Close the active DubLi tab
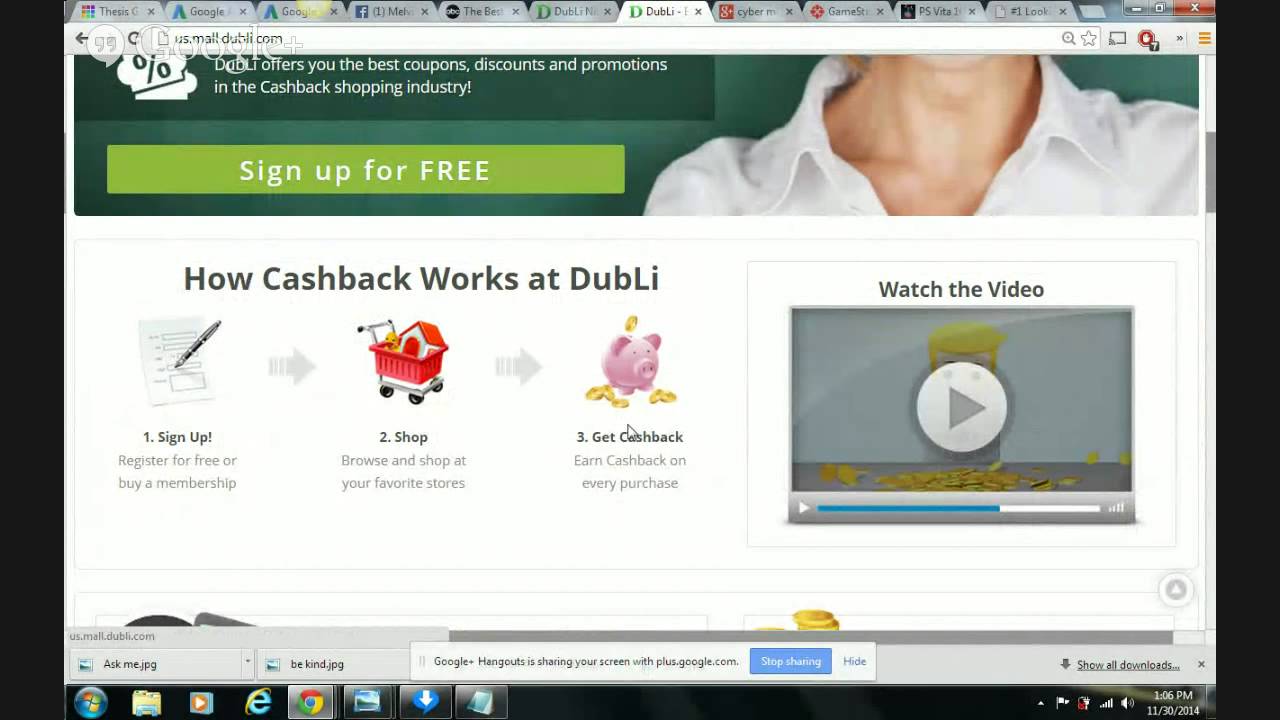This screenshot has height=720, width=1280. click(x=698, y=12)
